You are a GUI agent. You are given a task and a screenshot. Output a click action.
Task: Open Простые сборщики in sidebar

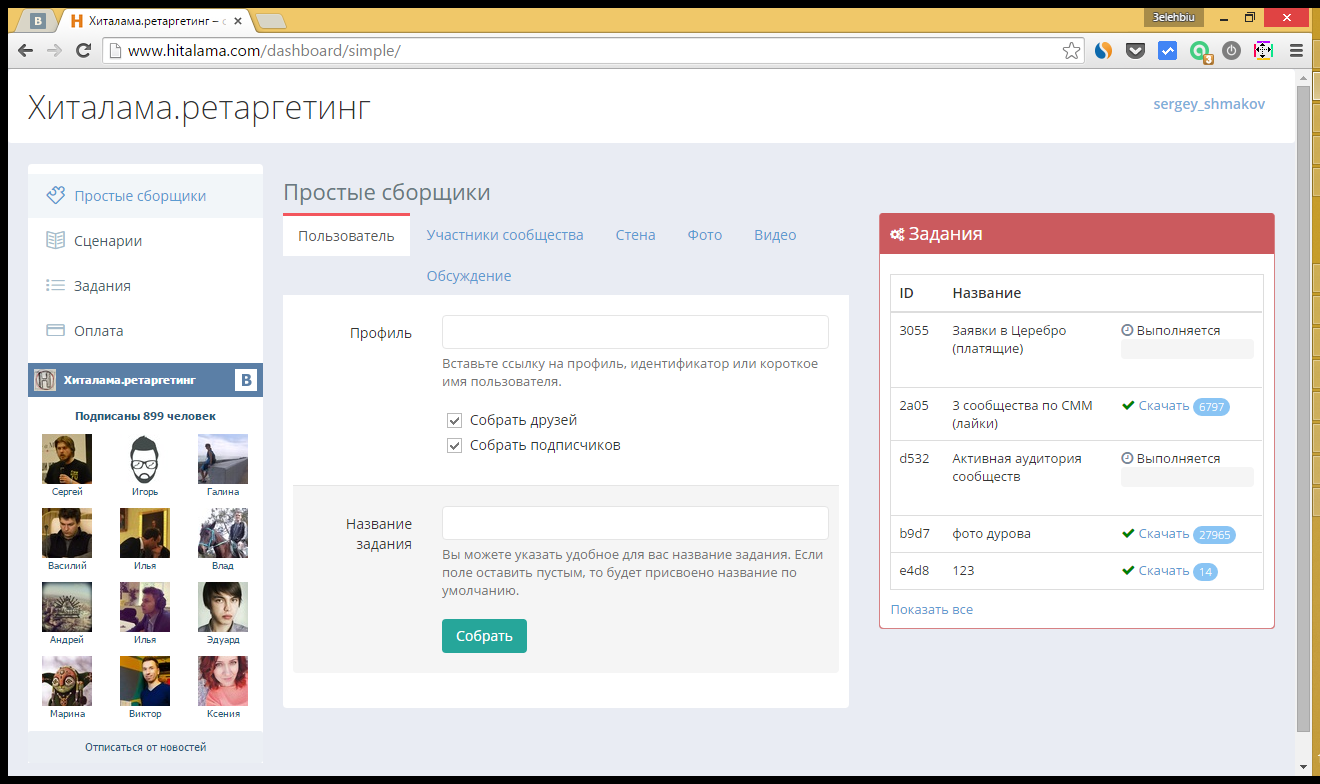point(146,195)
